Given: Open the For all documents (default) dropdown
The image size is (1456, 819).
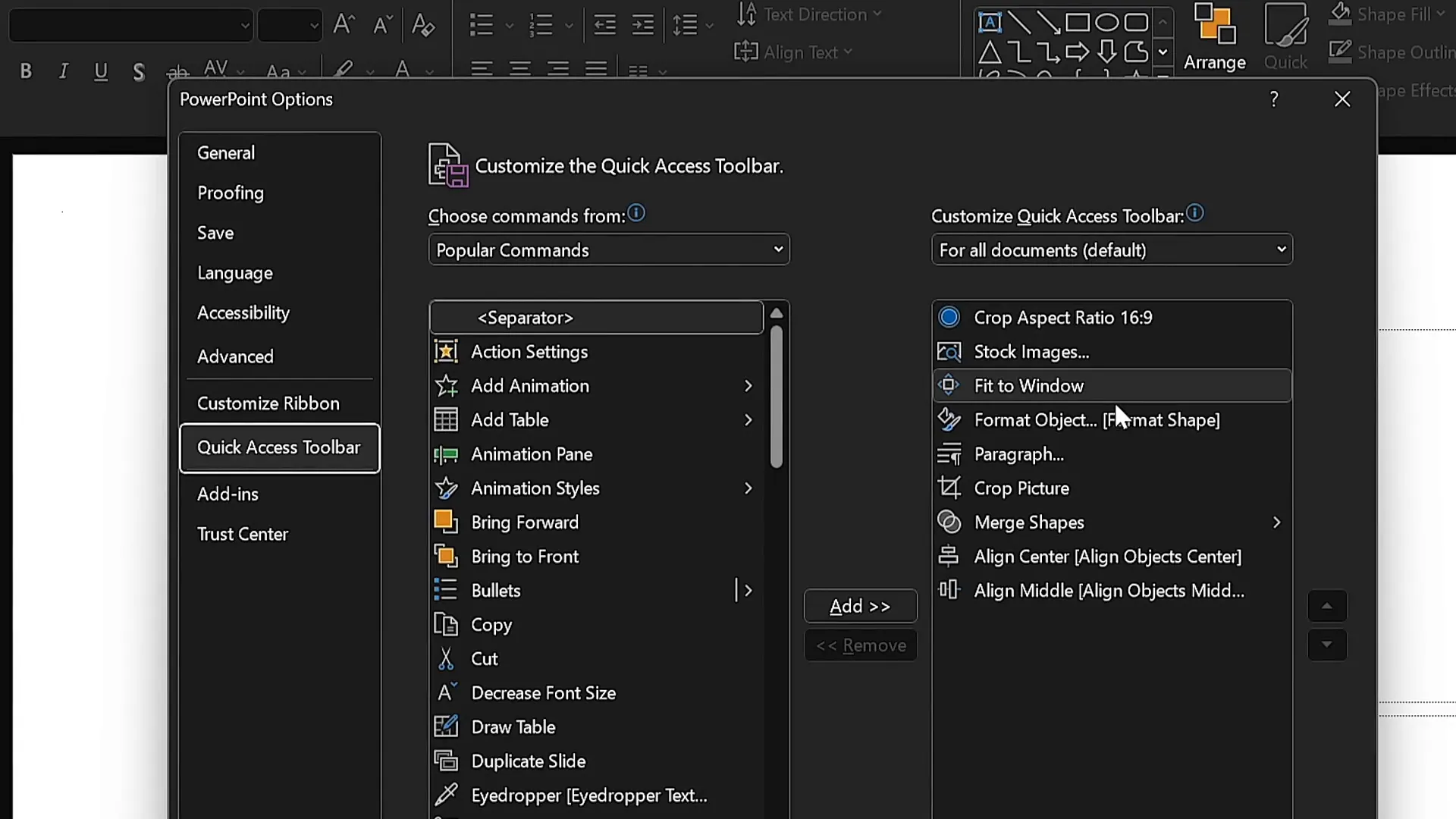Looking at the screenshot, I should pyautogui.click(x=1111, y=249).
